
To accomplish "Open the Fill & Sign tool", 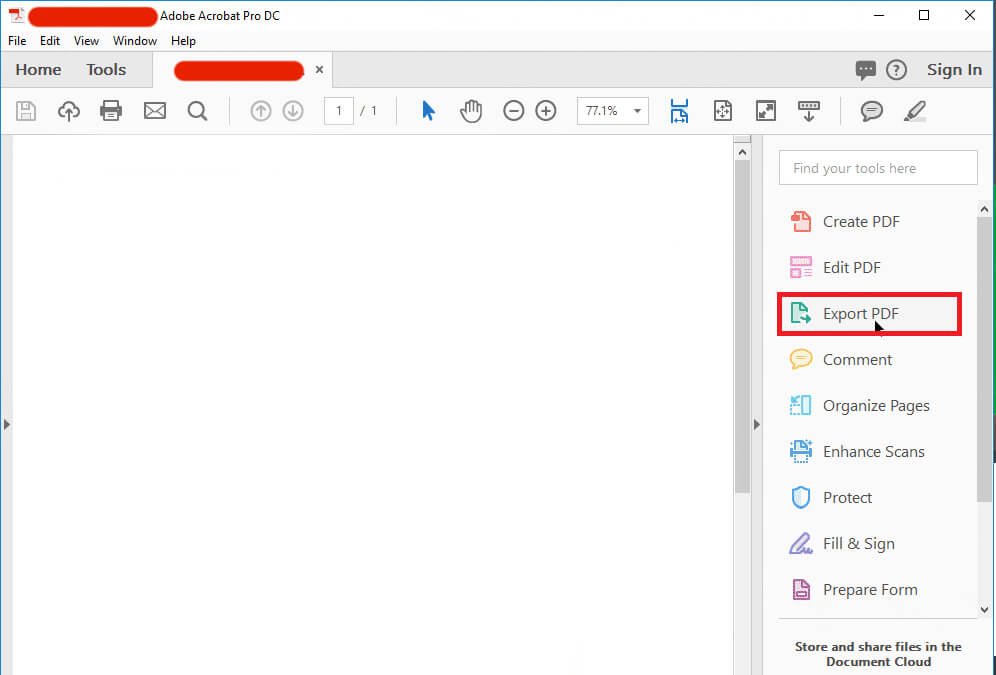I will (842, 544).
